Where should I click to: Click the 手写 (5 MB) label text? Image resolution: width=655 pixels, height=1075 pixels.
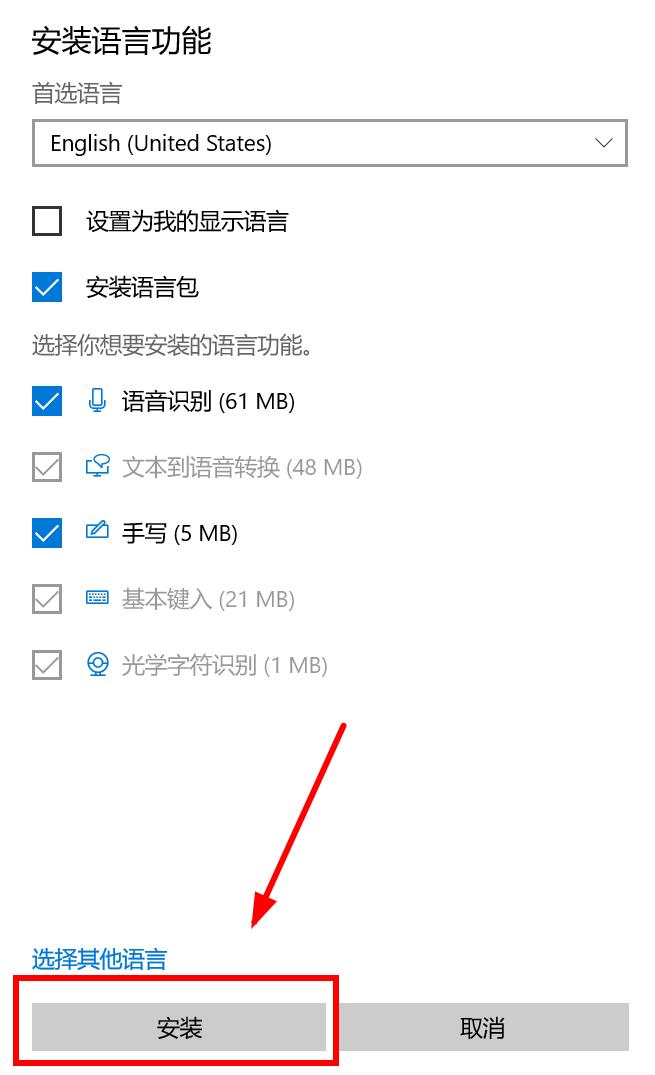point(180,533)
